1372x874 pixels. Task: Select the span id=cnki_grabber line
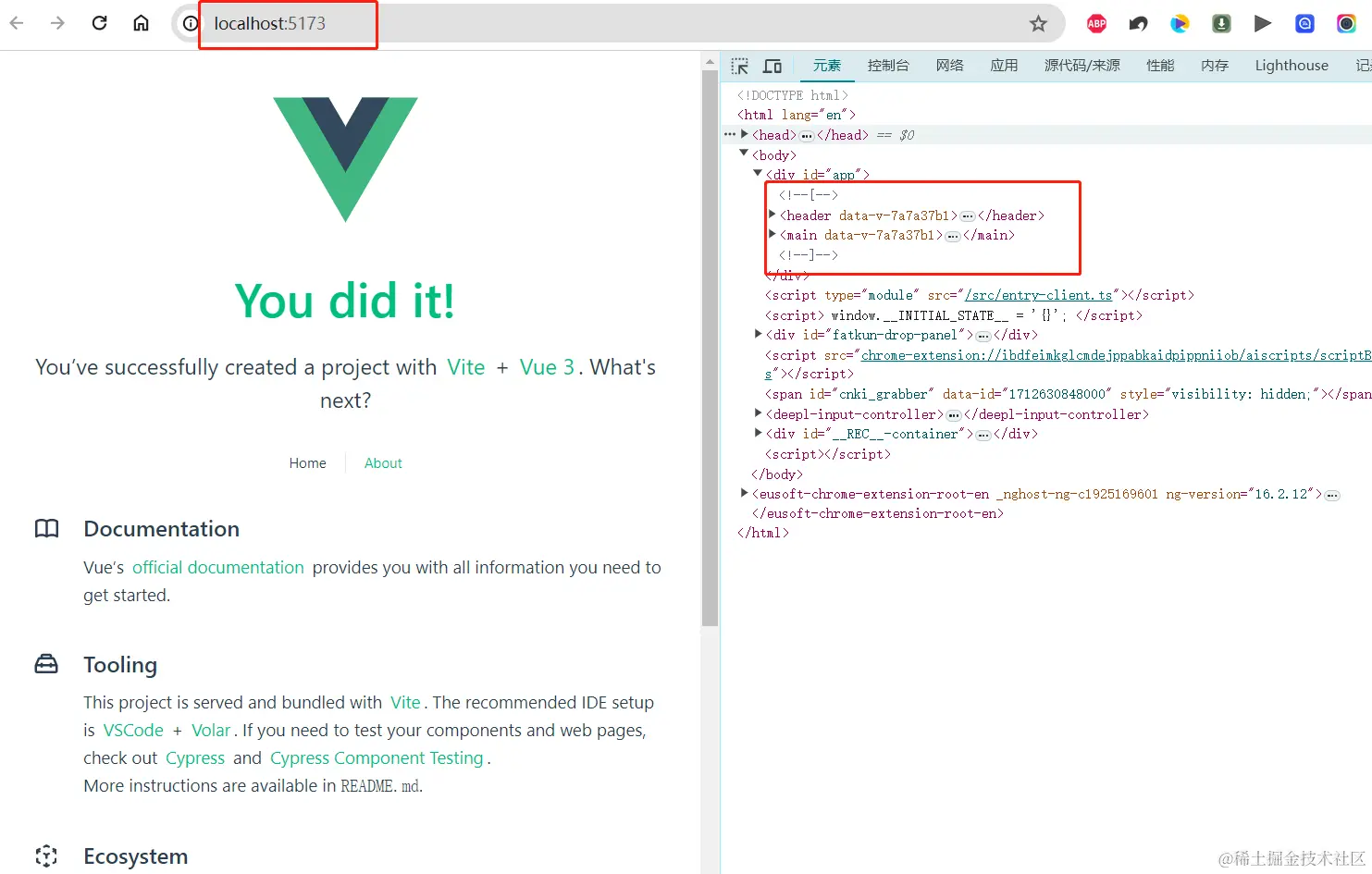click(1068, 394)
